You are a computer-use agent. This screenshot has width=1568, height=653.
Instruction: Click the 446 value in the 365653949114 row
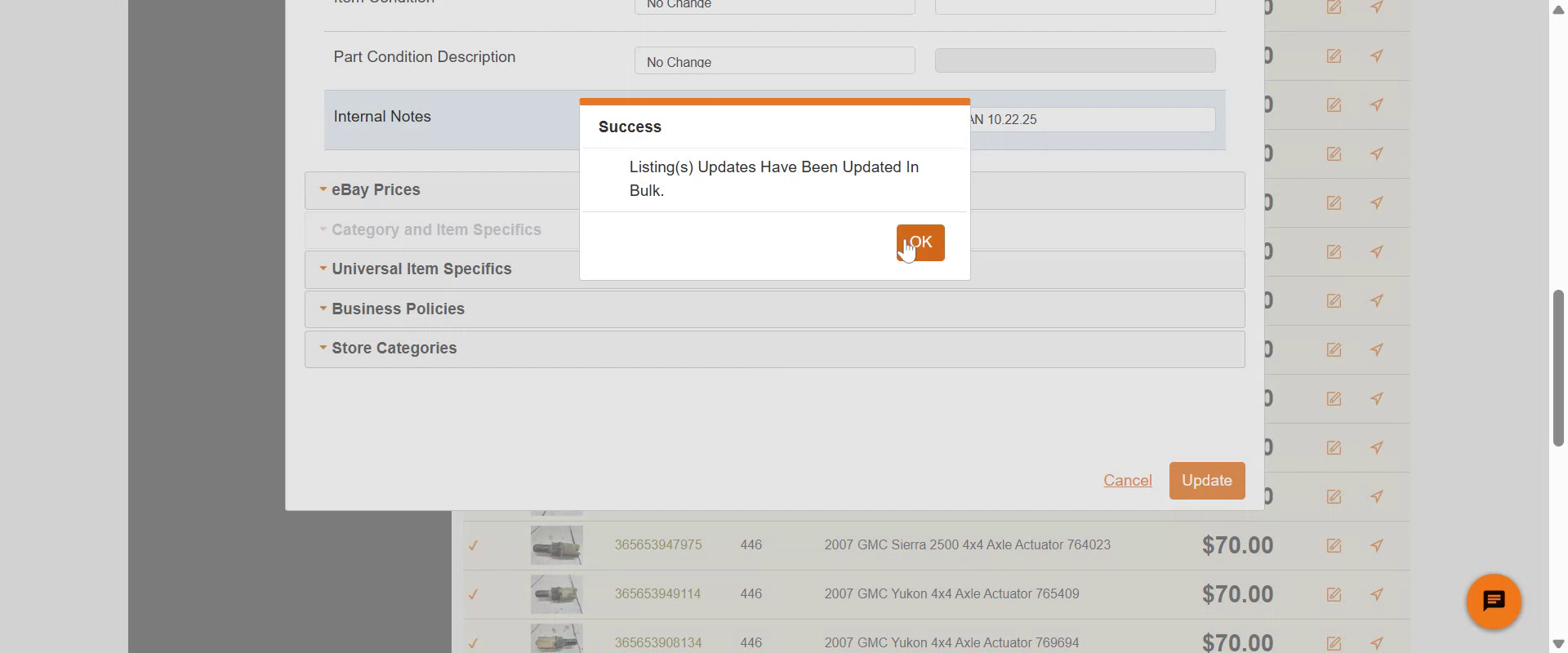[x=751, y=594]
